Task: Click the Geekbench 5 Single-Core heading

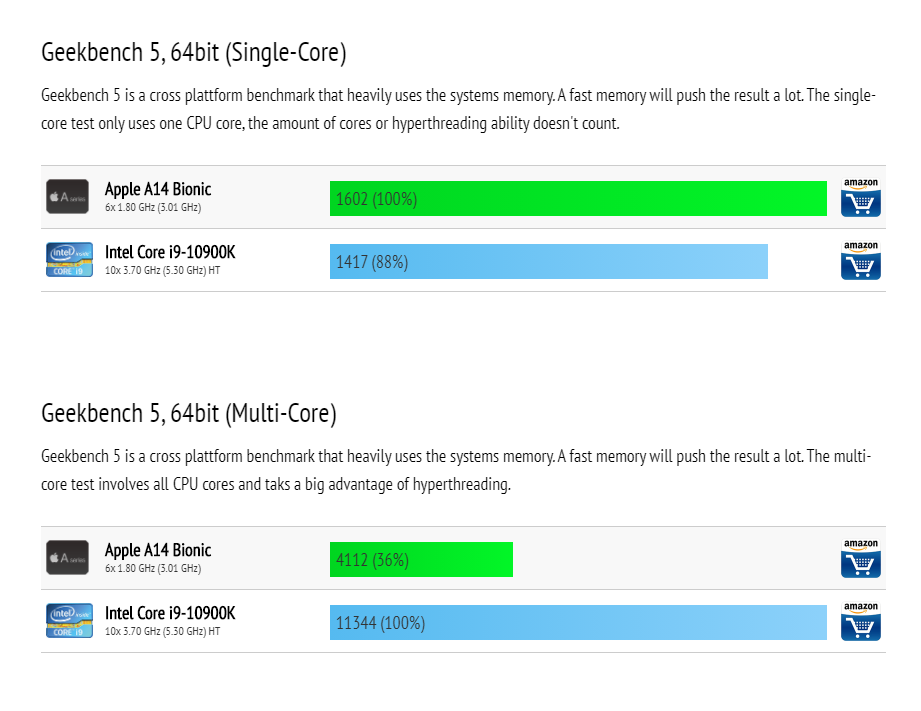Action: pyautogui.click(x=194, y=52)
